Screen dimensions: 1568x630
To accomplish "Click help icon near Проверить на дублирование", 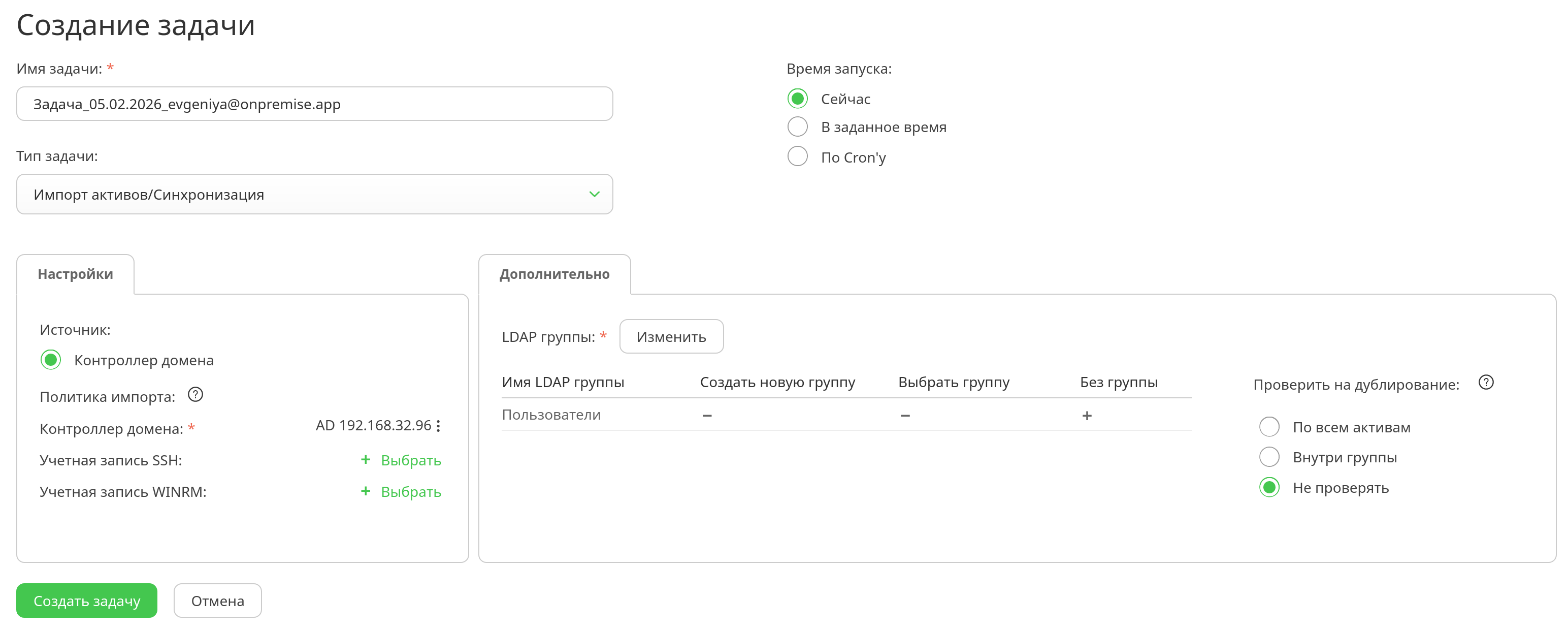I will 1486,383.
